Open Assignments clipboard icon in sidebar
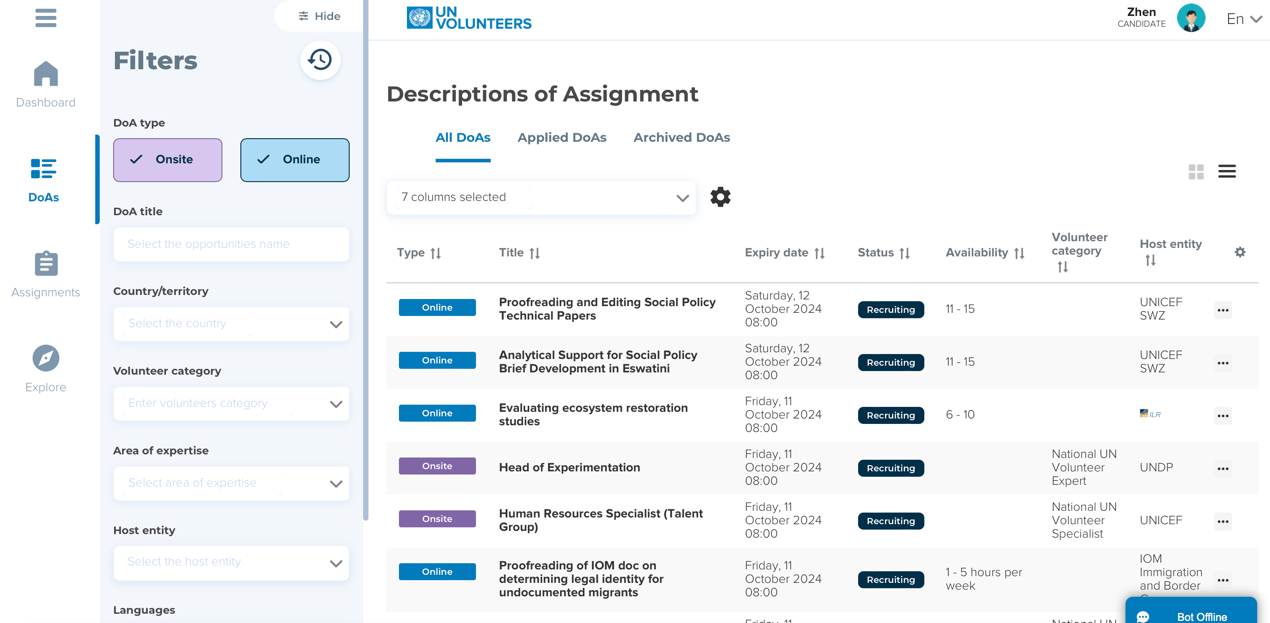The width and height of the screenshot is (1270, 623). (x=46, y=264)
